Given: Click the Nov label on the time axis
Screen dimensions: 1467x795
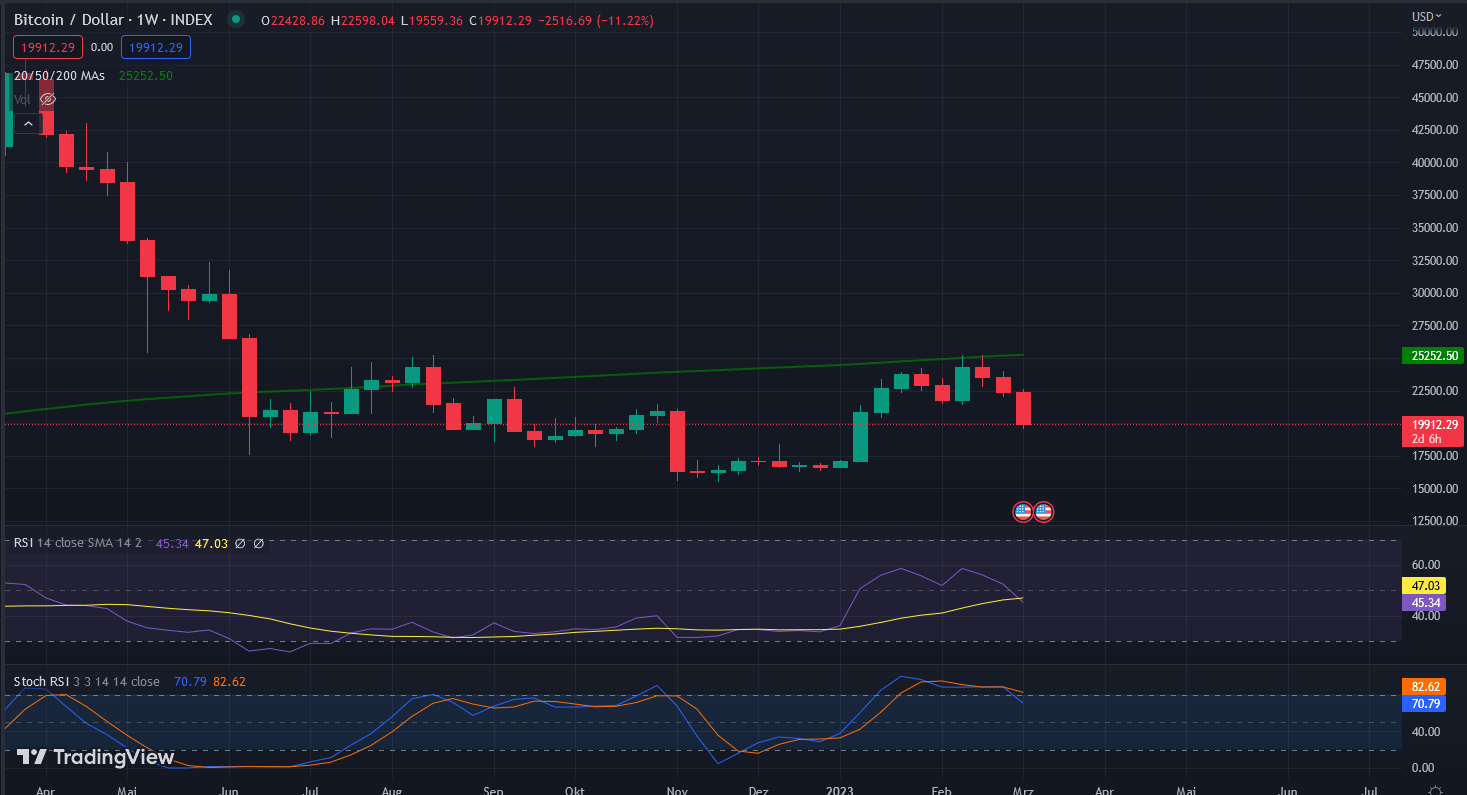Looking at the screenshot, I should [677, 789].
